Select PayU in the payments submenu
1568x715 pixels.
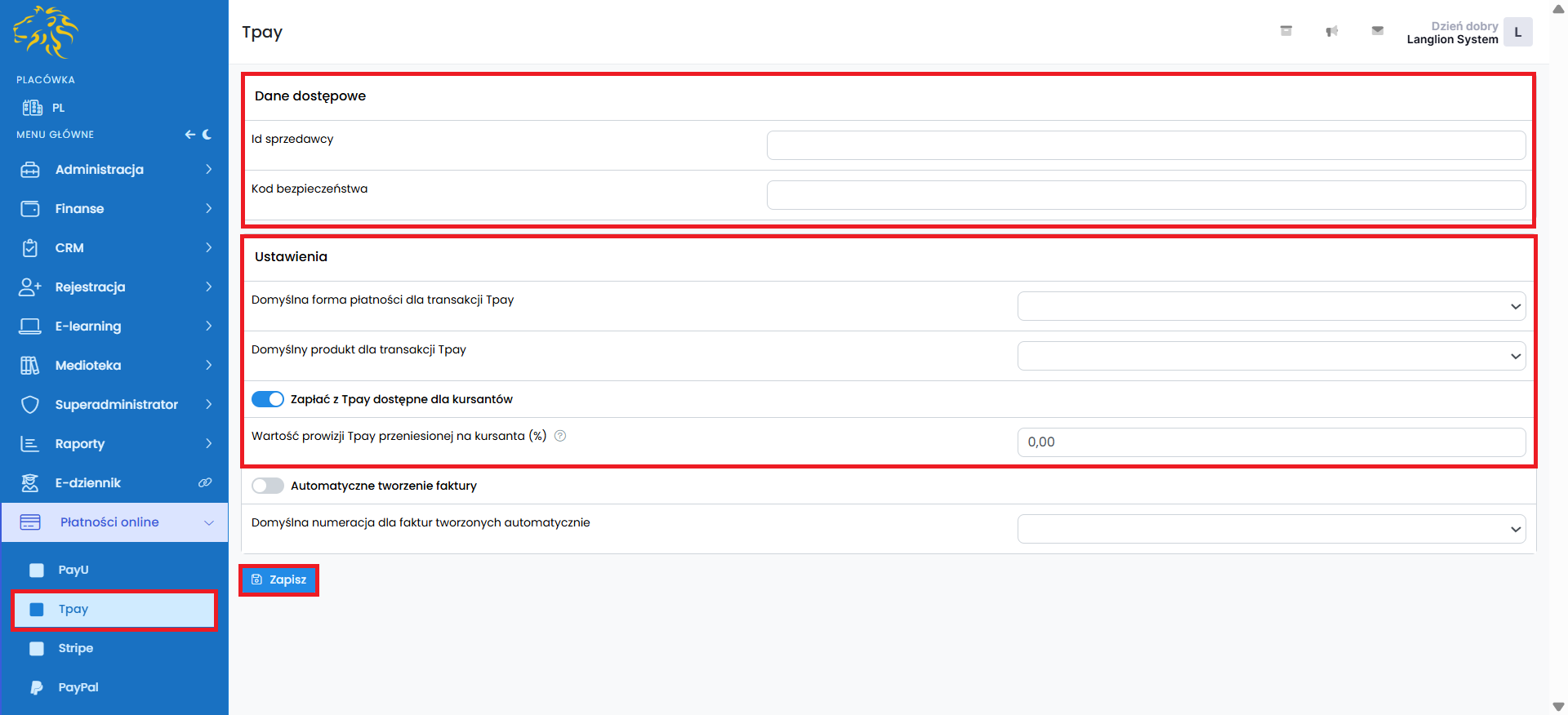point(73,570)
